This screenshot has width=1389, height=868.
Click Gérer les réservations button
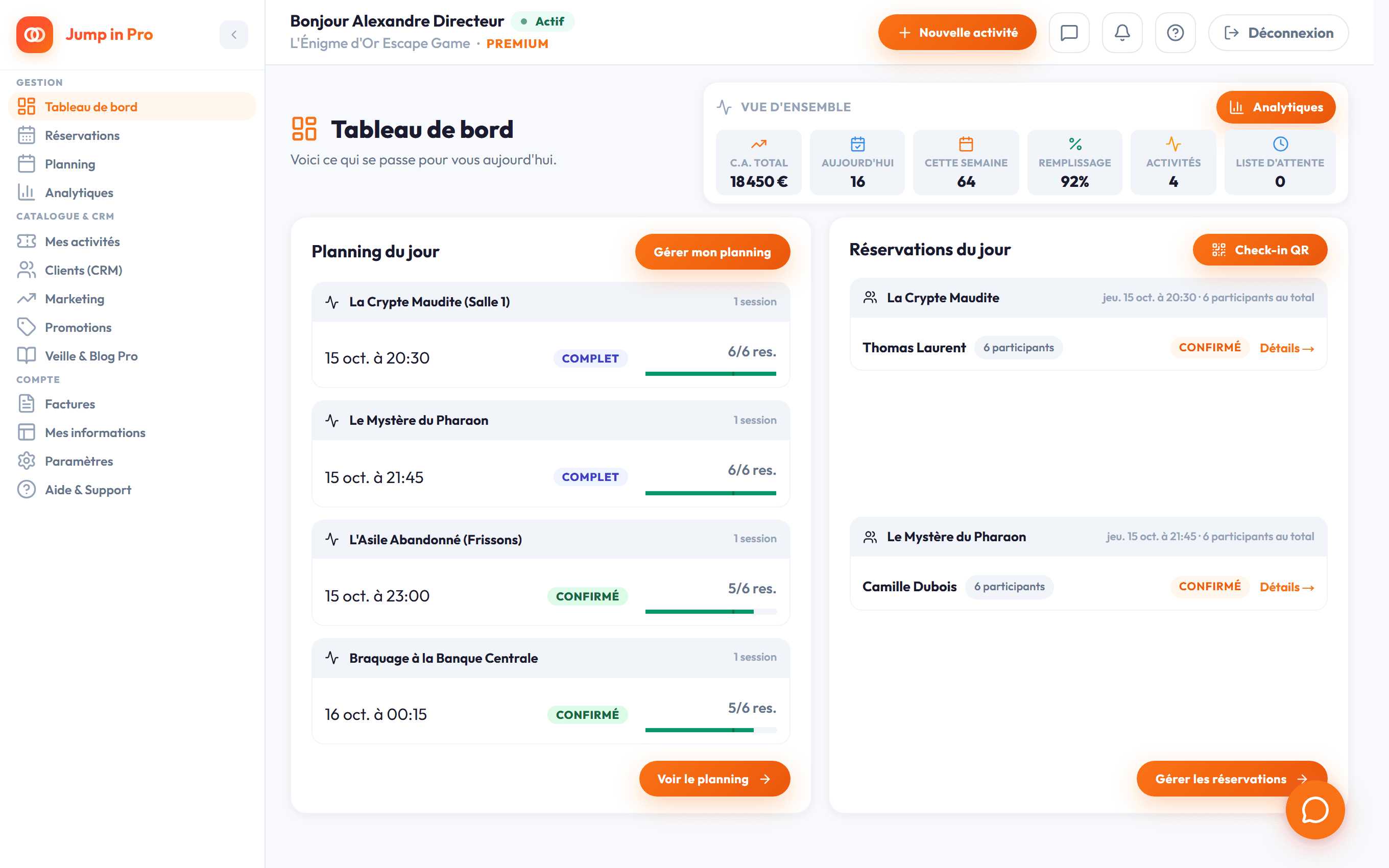pyautogui.click(x=1232, y=779)
